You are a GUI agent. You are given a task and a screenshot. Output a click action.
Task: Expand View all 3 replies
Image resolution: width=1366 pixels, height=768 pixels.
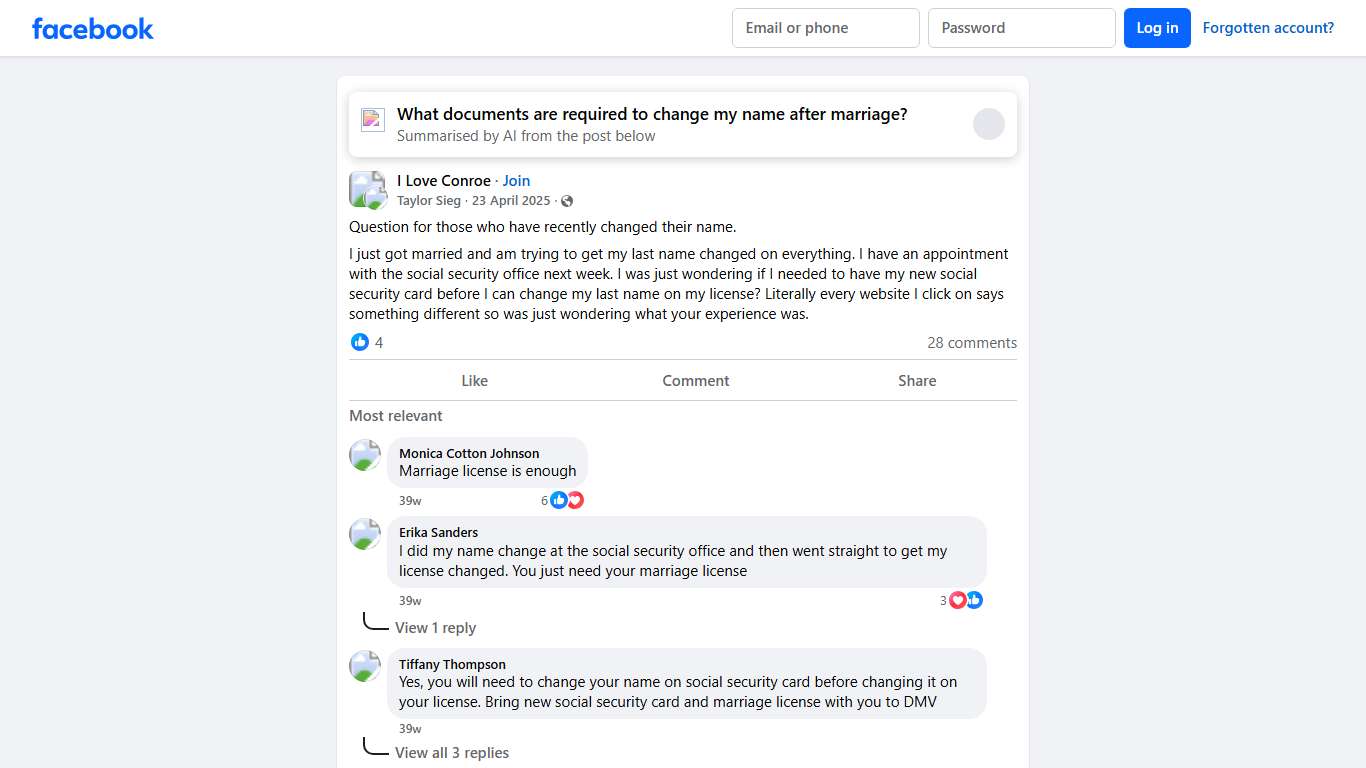[451, 753]
